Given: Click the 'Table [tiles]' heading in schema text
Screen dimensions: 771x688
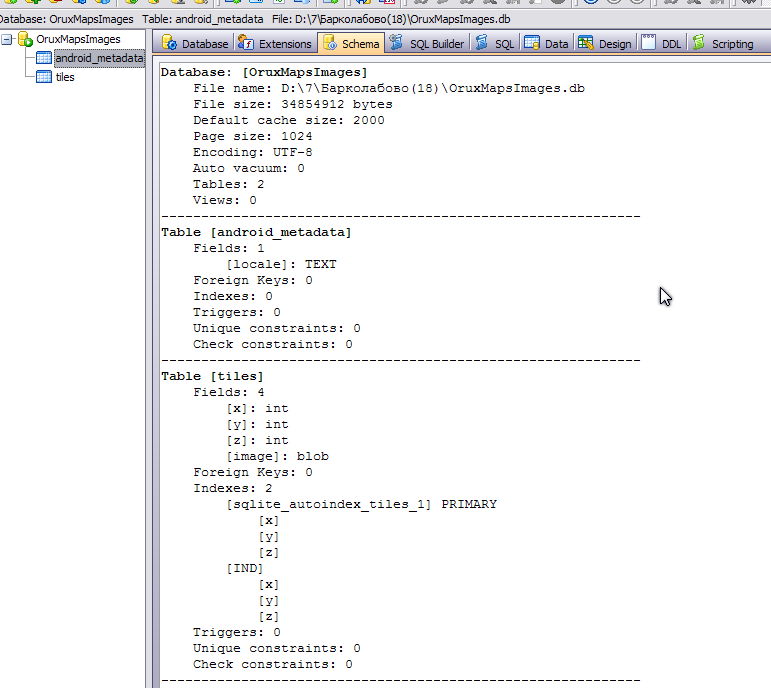Looking at the screenshot, I should click(x=213, y=376).
